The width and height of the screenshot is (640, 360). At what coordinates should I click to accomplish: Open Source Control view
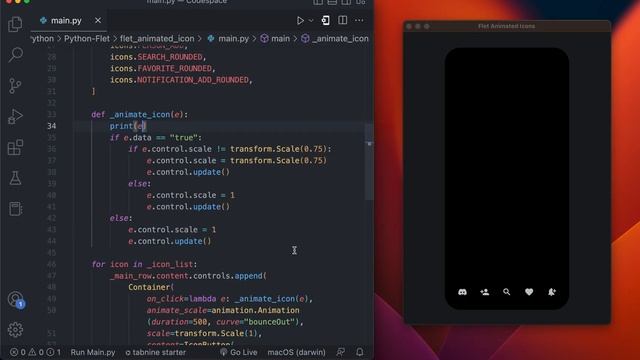pos(15,86)
